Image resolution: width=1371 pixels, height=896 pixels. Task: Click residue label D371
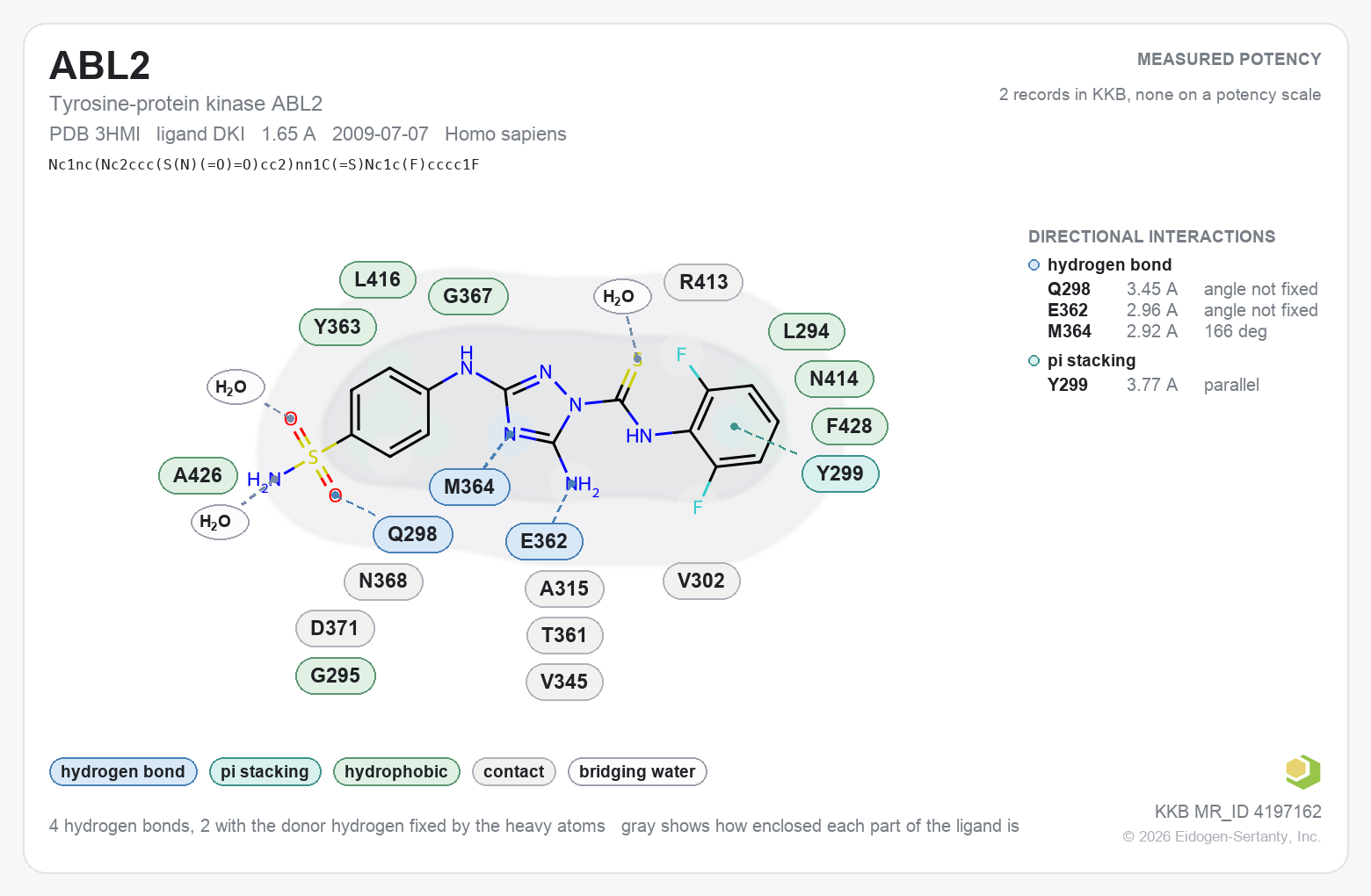click(336, 629)
